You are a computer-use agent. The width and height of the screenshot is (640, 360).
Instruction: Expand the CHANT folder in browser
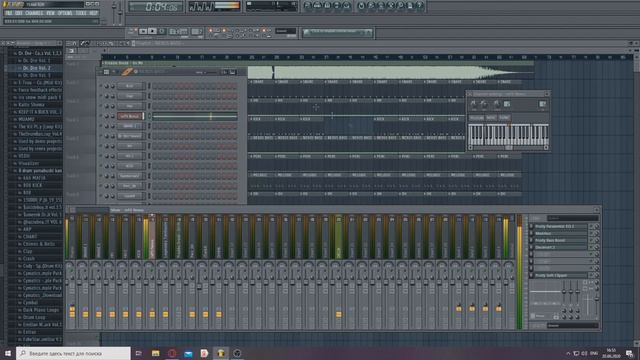click(30, 236)
